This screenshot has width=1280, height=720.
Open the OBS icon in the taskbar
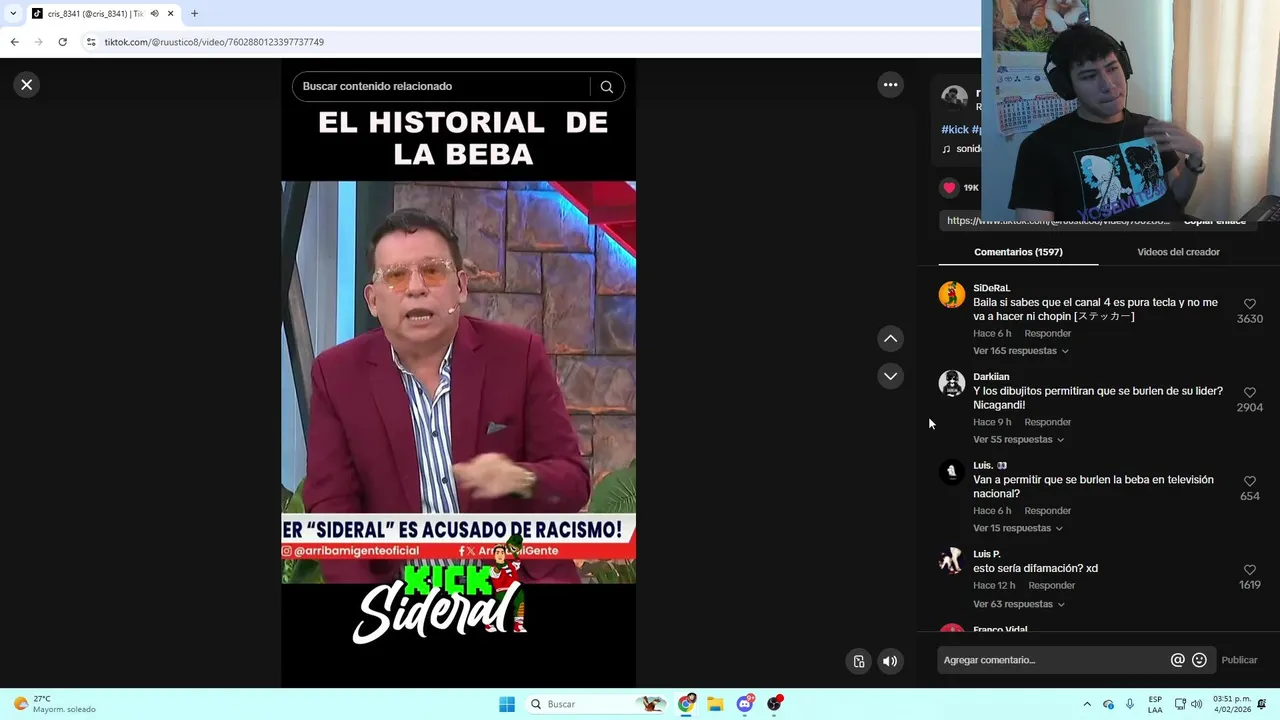click(x=774, y=704)
